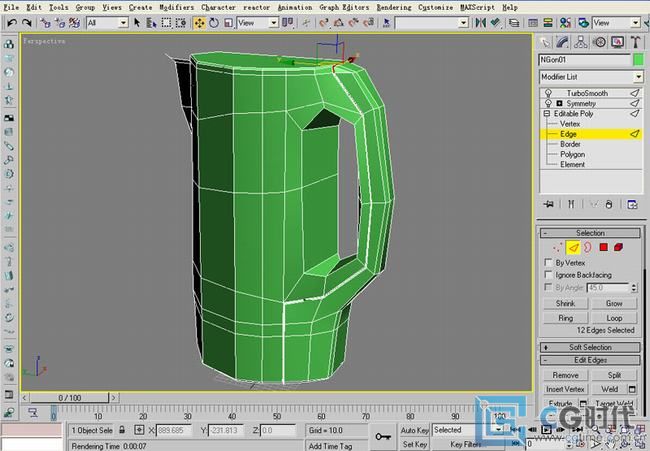
Task: Open the Selected key filter dropdown
Action: click(468, 430)
